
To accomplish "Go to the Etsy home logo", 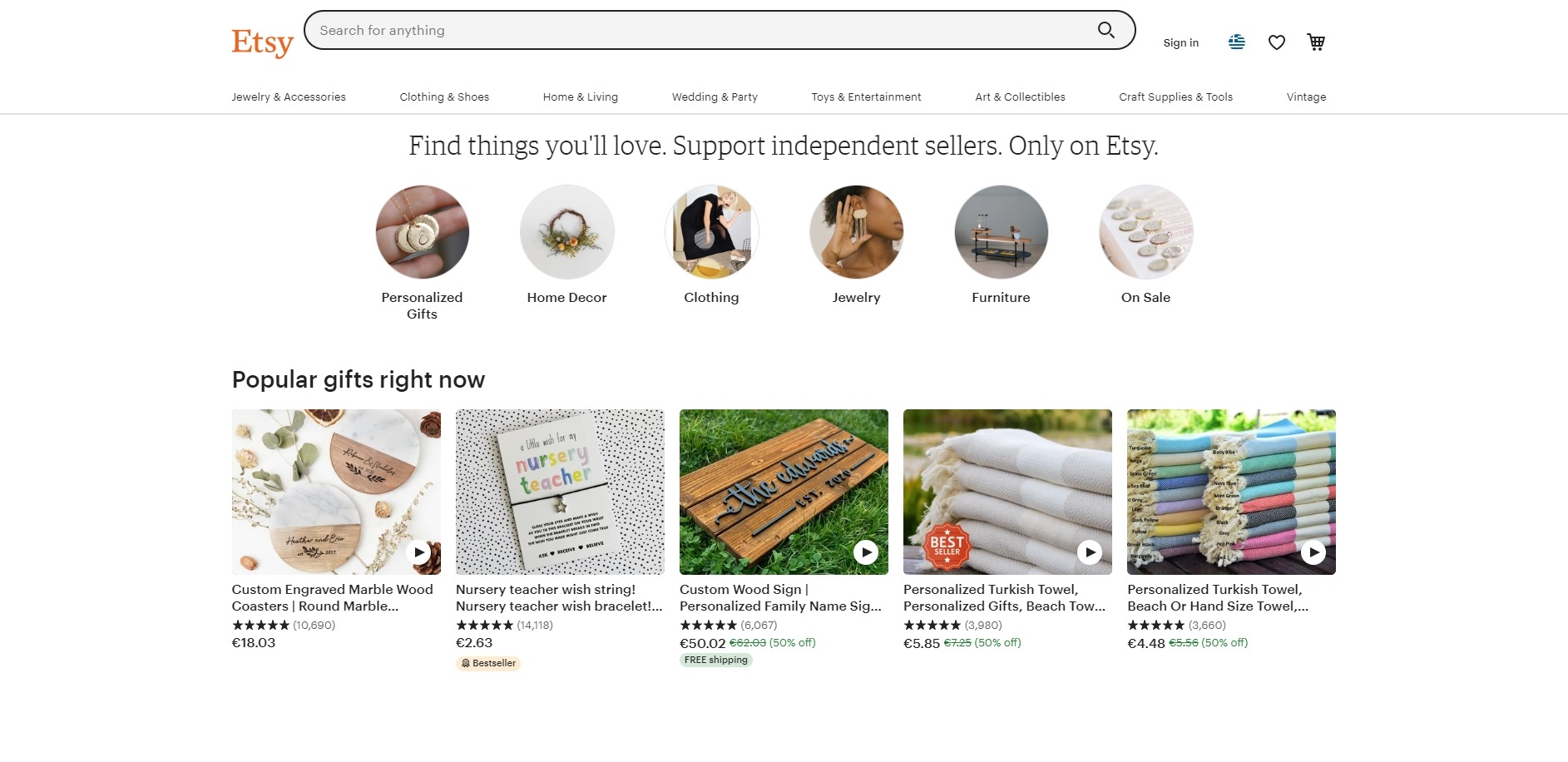I will pos(262,42).
